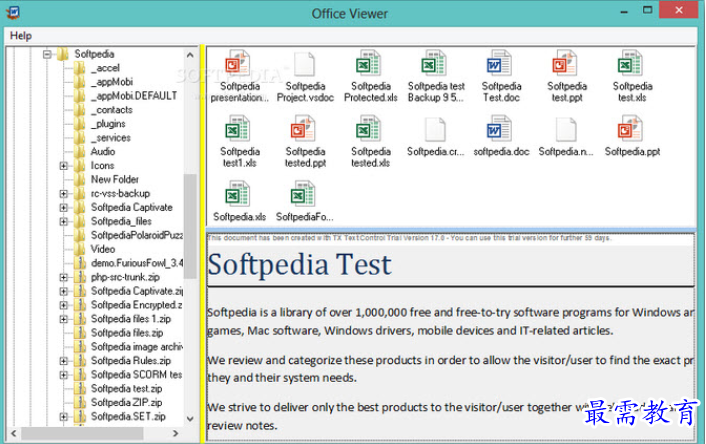Select the _contacts folder
This screenshot has height=444, width=706.
pyautogui.click(x=112, y=110)
